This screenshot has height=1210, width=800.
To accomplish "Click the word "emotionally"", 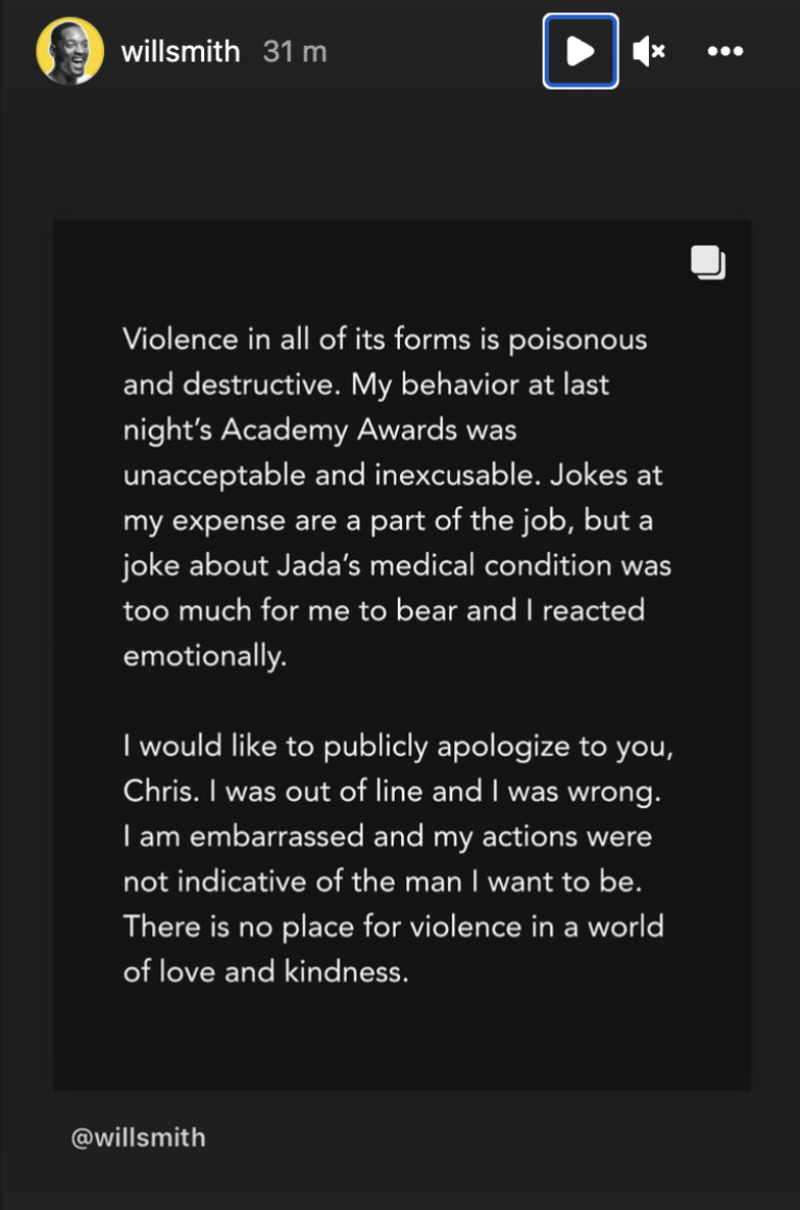I will pyautogui.click(x=204, y=656).
